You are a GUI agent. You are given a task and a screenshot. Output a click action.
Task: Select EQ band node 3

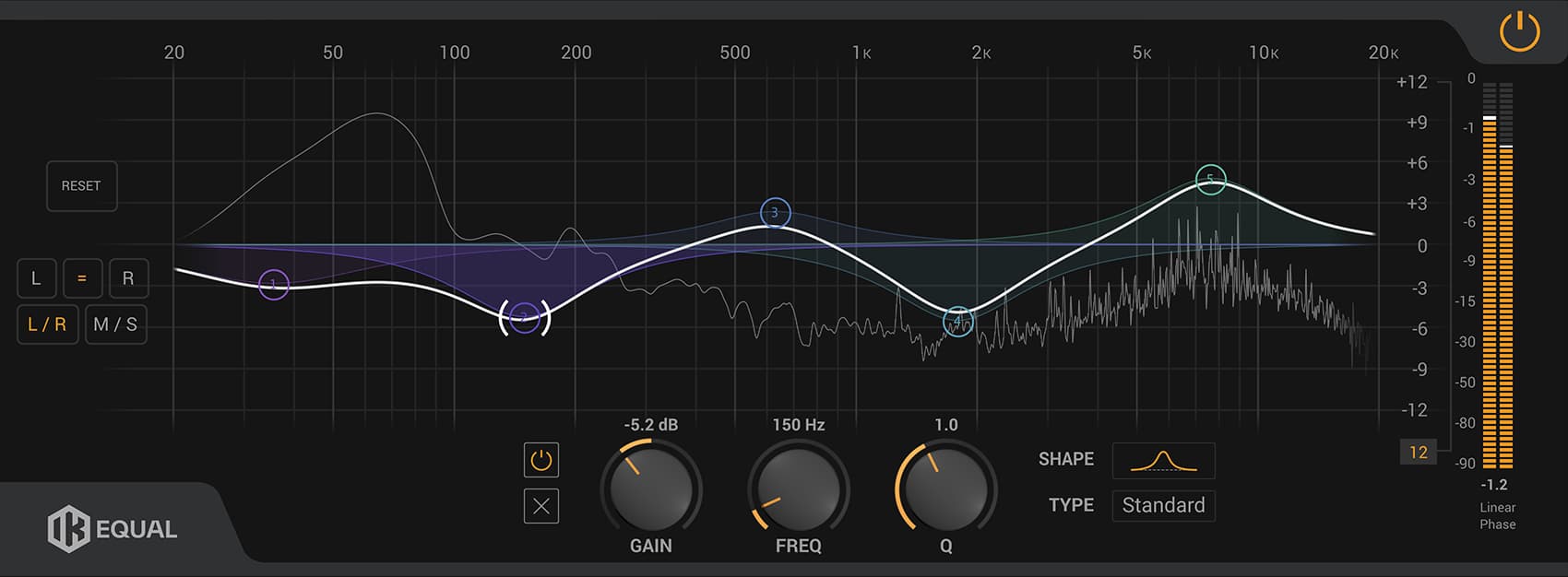pyautogui.click(x=775, y=213)
